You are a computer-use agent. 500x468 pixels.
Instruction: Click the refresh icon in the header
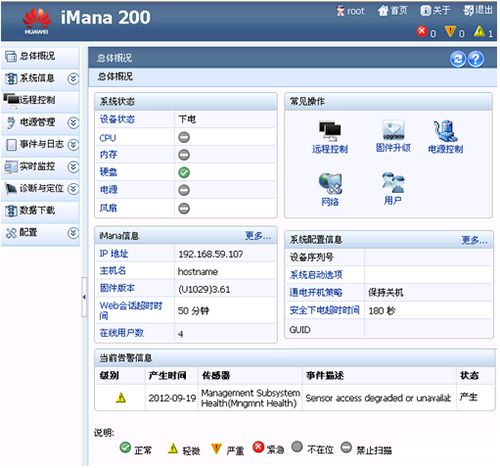(458, 59)
